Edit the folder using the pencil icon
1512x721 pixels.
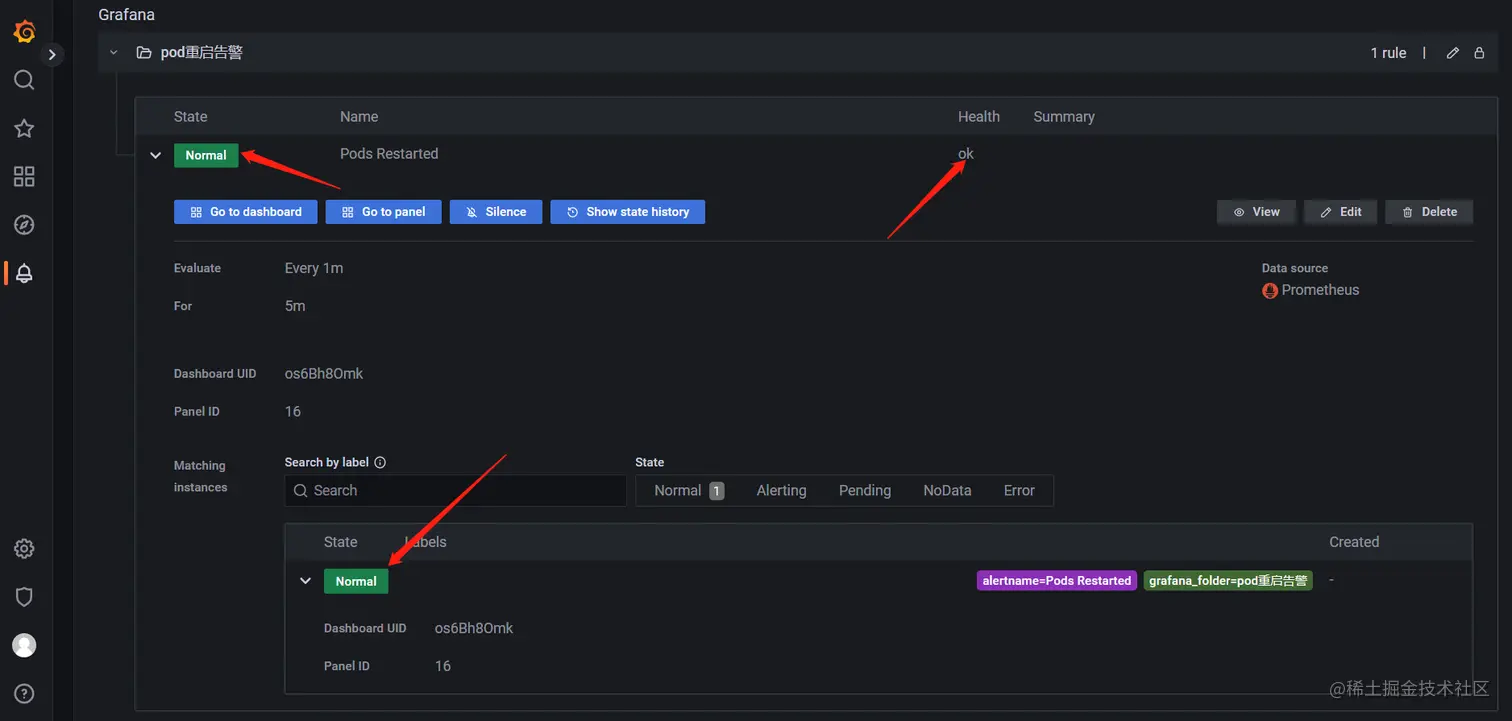pos(1453,53)
